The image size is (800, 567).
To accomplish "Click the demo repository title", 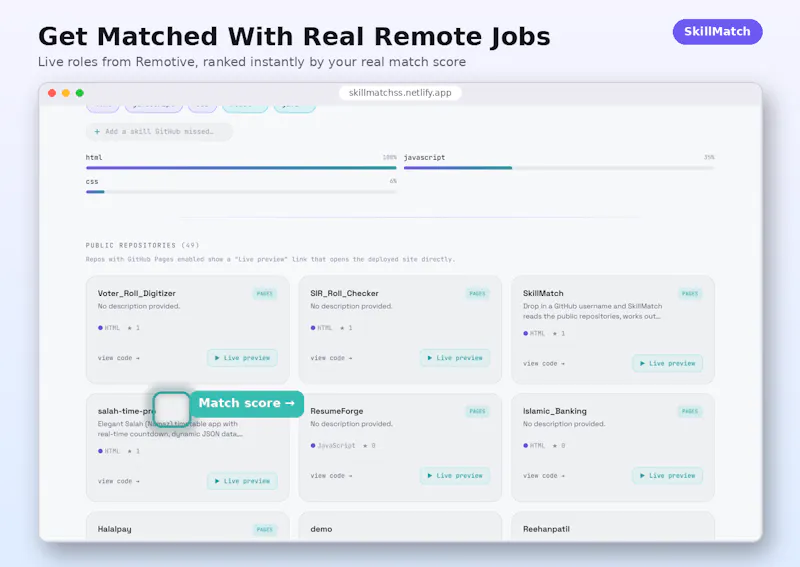I will [321, 529].
